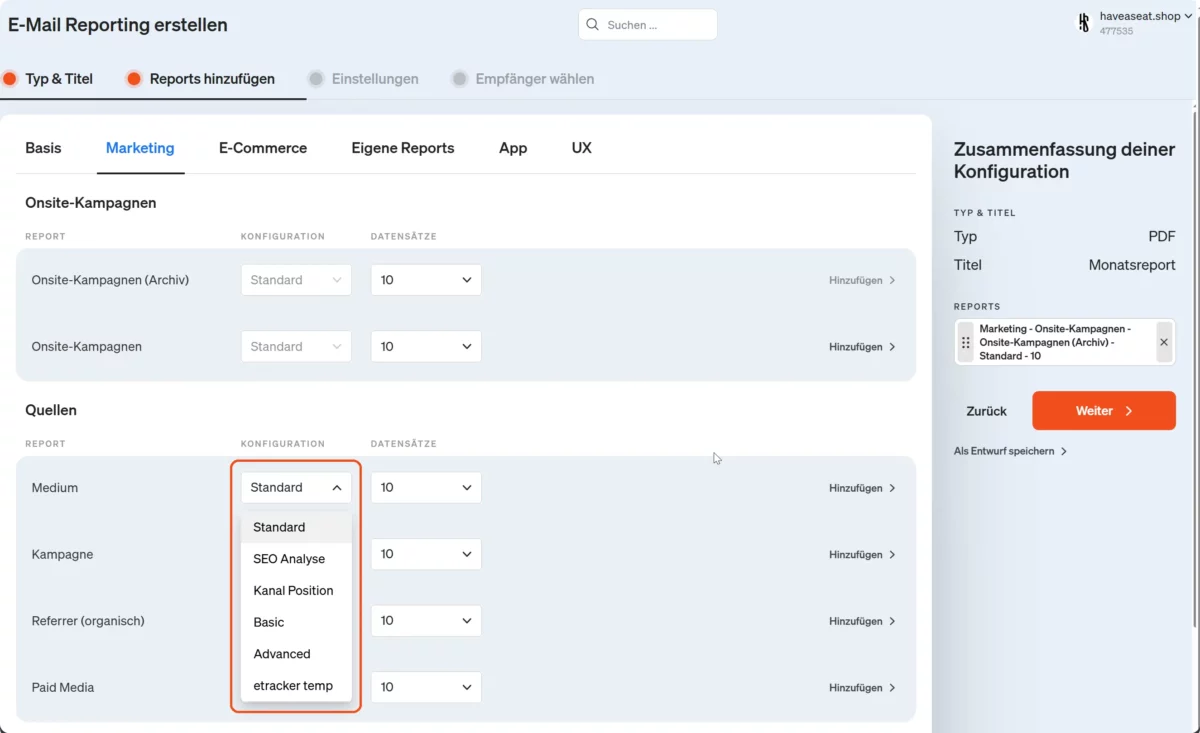
Task: Open the Medium Datensätze dropdown
Action: tap(426, 488)
